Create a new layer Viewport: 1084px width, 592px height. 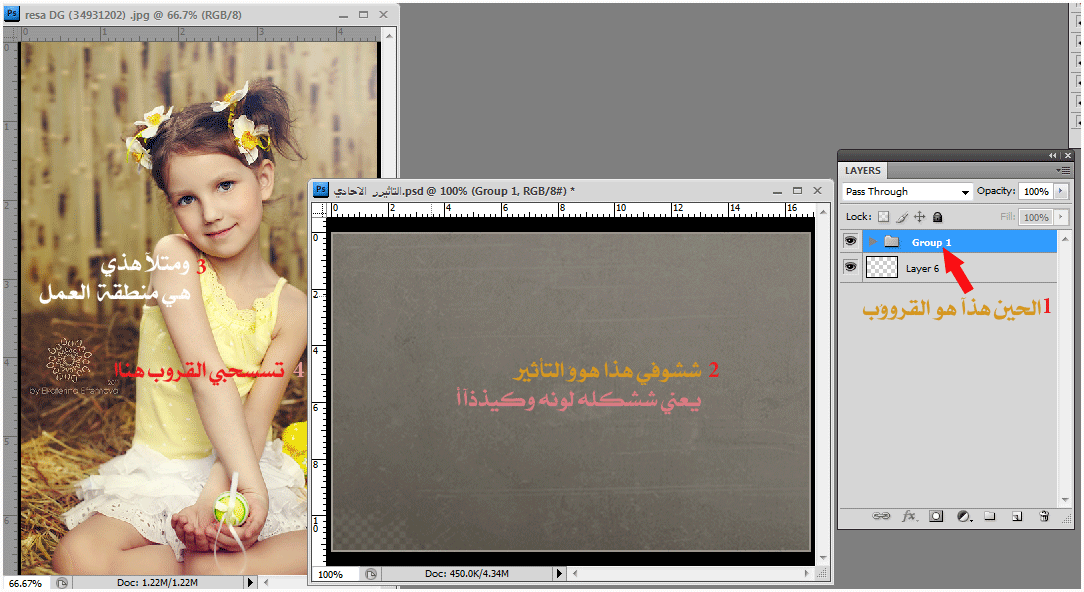[1016, 517]
